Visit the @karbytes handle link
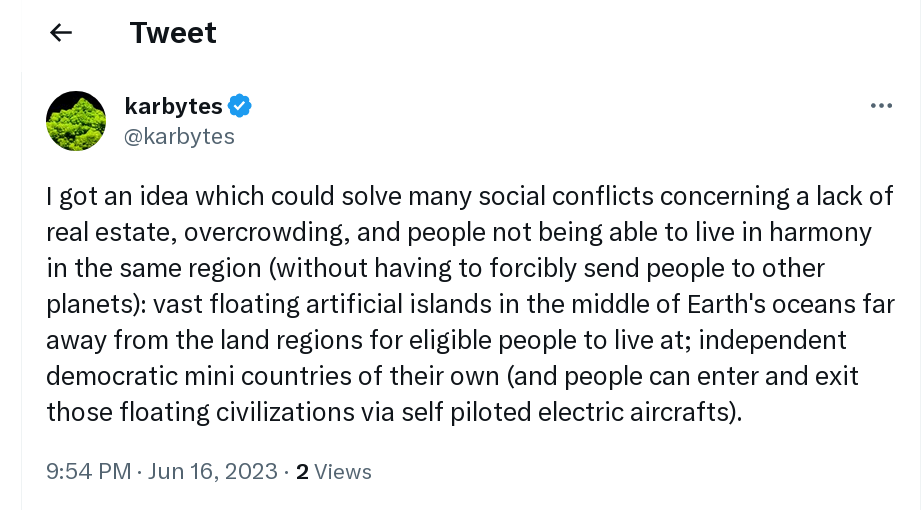Image resolution: width=924 pixels, height=510 pixels. 179,137
